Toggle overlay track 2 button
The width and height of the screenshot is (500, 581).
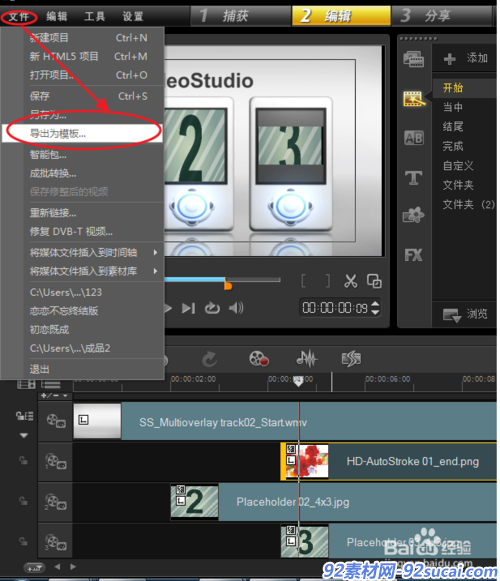click(x=56, y=502)
